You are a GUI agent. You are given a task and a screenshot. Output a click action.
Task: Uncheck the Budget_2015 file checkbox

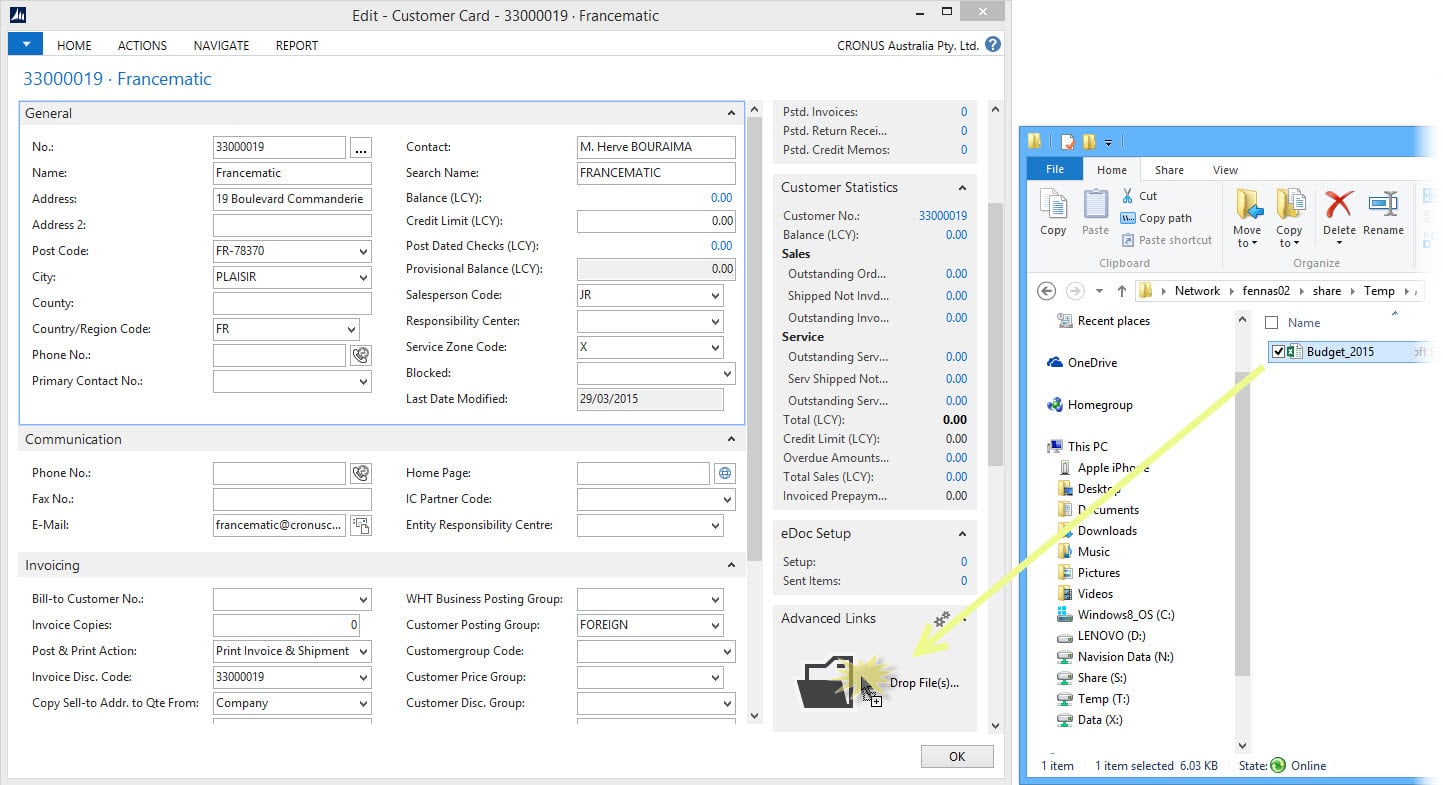coord(1278,352)
